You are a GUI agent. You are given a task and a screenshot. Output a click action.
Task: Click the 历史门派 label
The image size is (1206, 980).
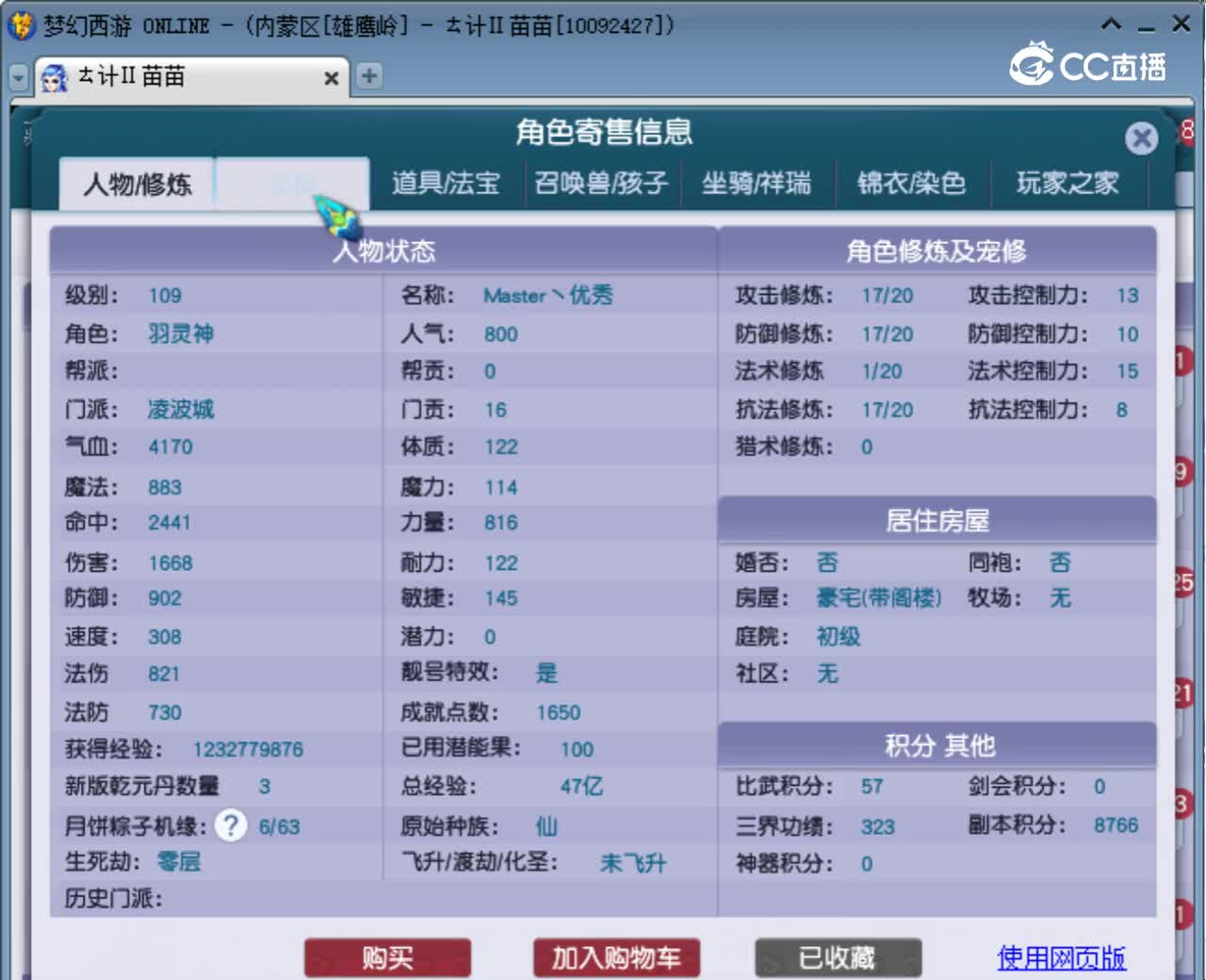coord(113,899)
